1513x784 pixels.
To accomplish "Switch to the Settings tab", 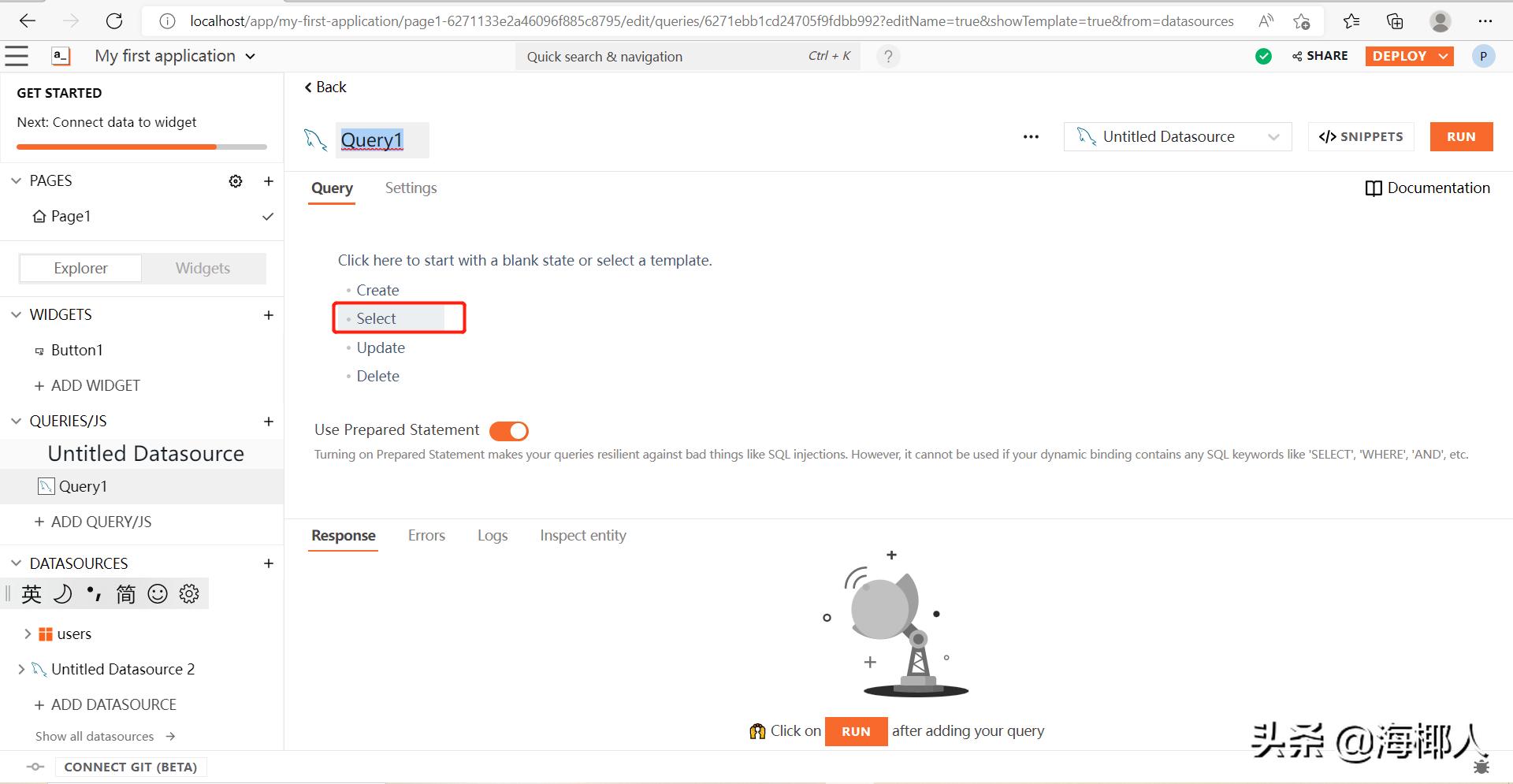I will [x=411, y=188].
